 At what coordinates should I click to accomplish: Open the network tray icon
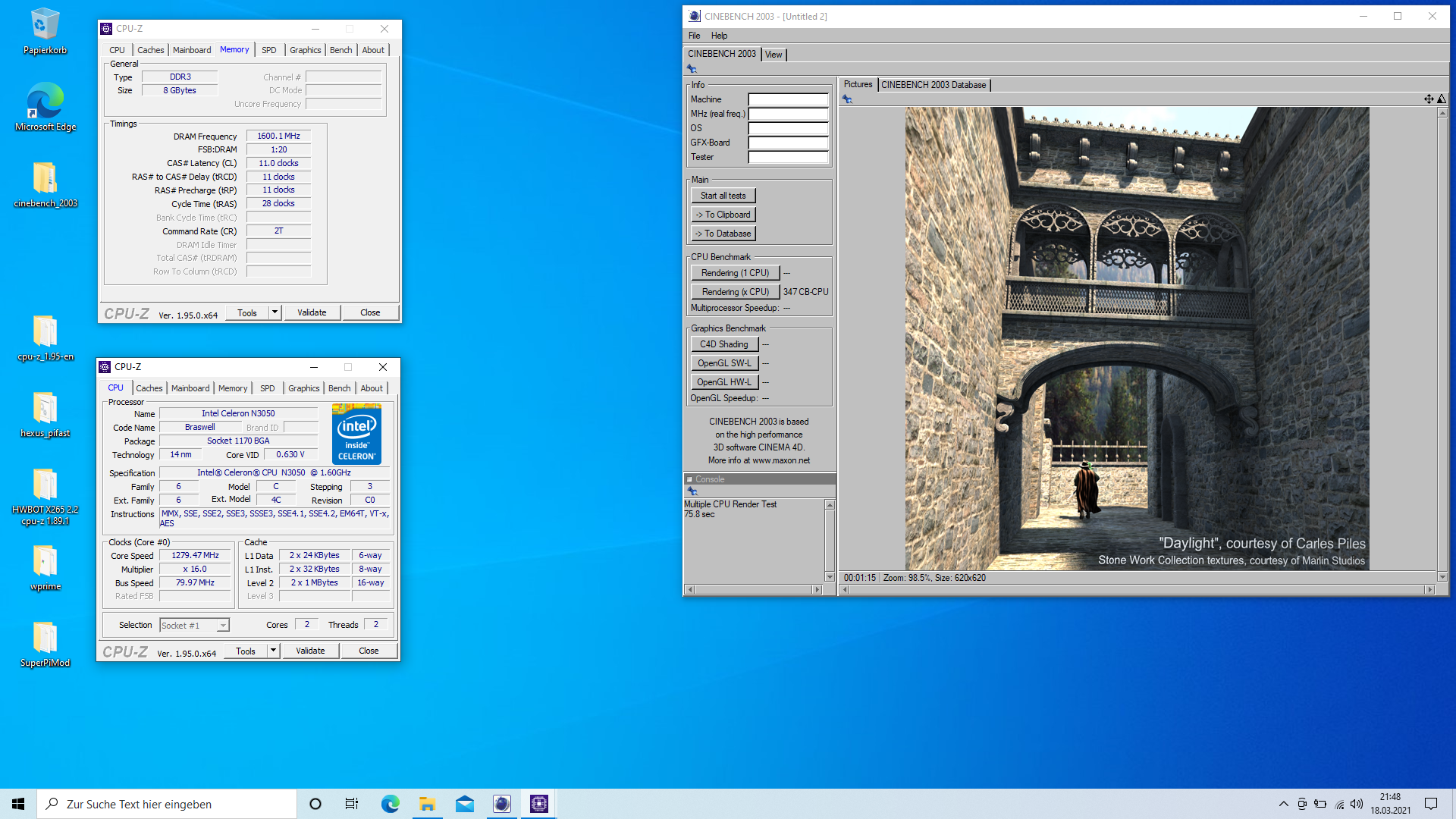1339,804
